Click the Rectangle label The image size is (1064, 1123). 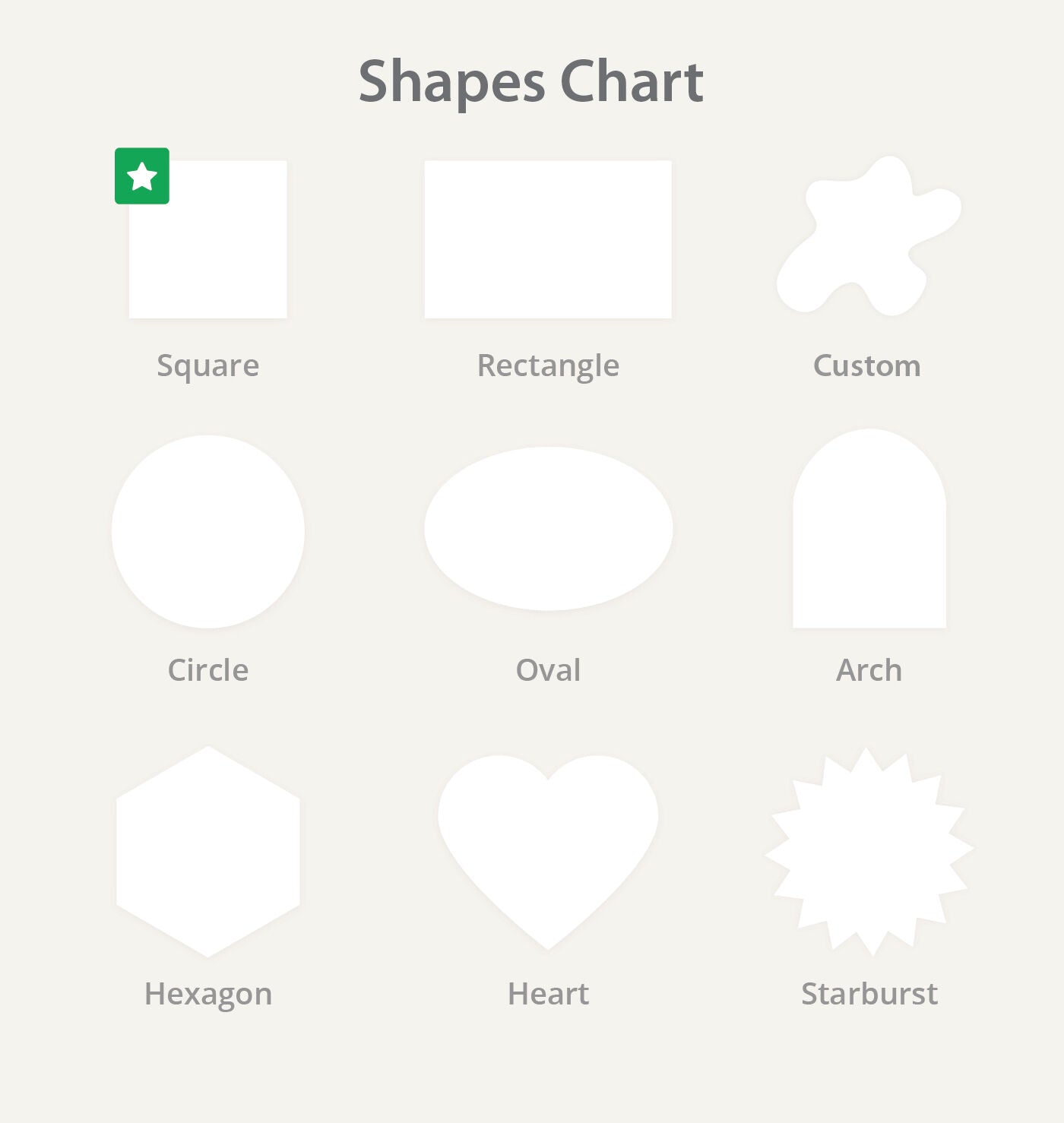(548, 366)
